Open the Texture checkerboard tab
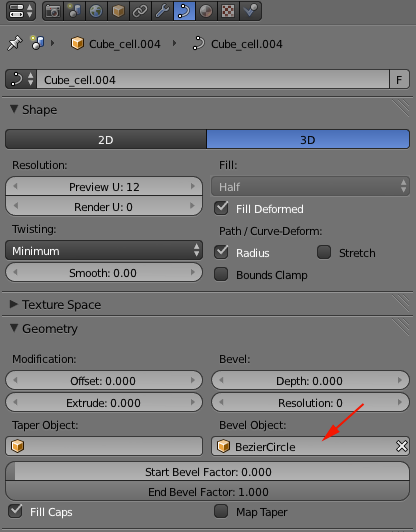Screen dimensions: 416x532 [228, 11]
